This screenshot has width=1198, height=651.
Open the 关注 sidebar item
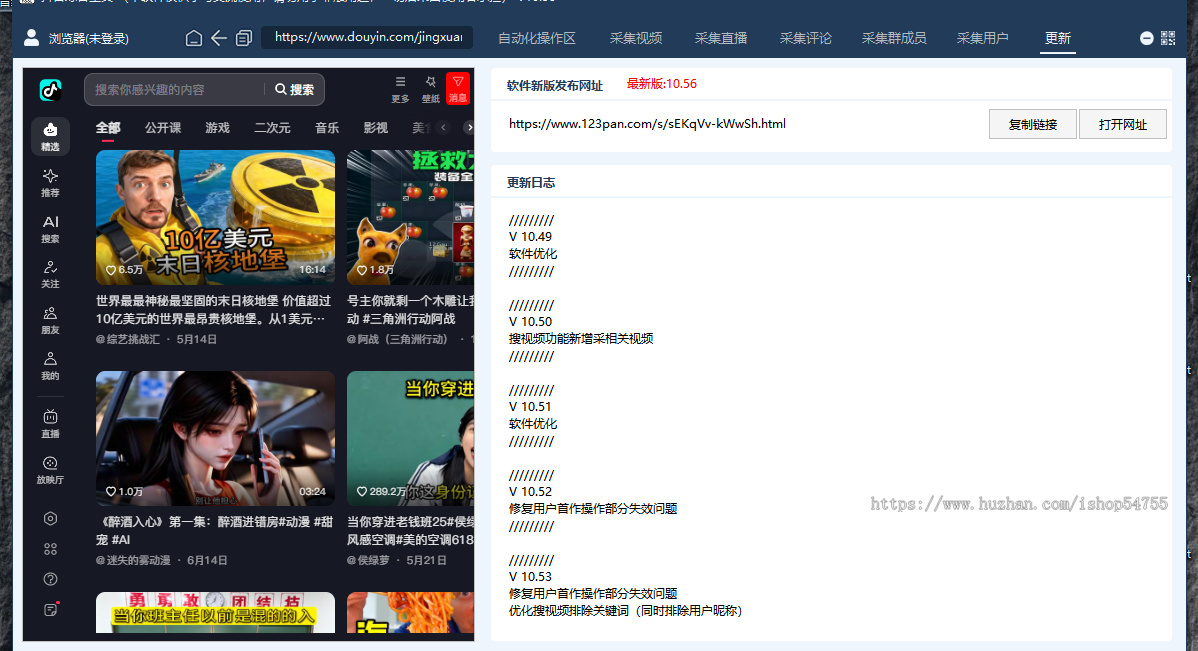(x=50, y=274)
